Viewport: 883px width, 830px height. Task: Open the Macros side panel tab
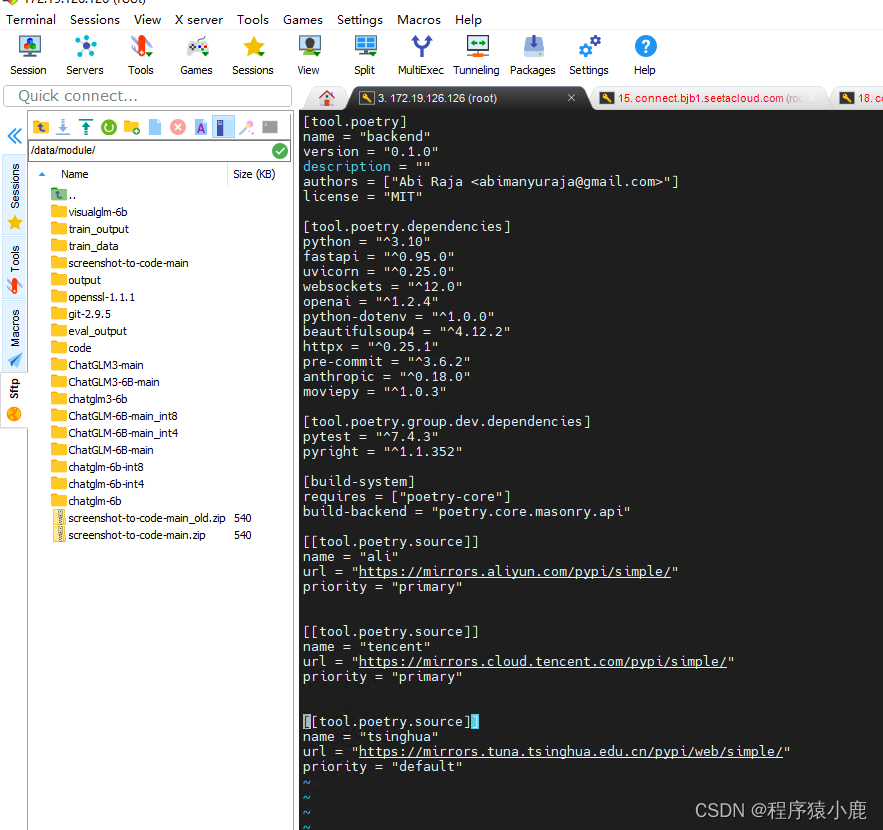[15, 337]
